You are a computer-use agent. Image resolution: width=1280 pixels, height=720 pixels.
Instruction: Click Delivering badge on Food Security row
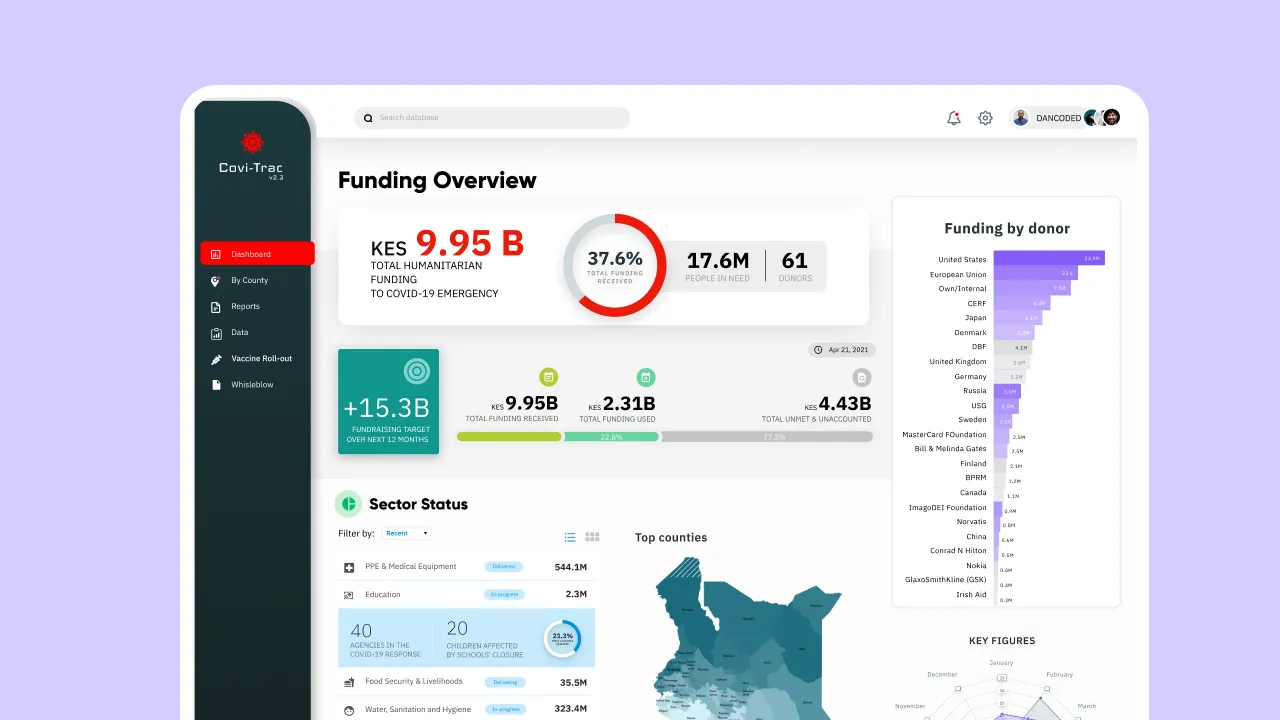click(x=504, y=682)
